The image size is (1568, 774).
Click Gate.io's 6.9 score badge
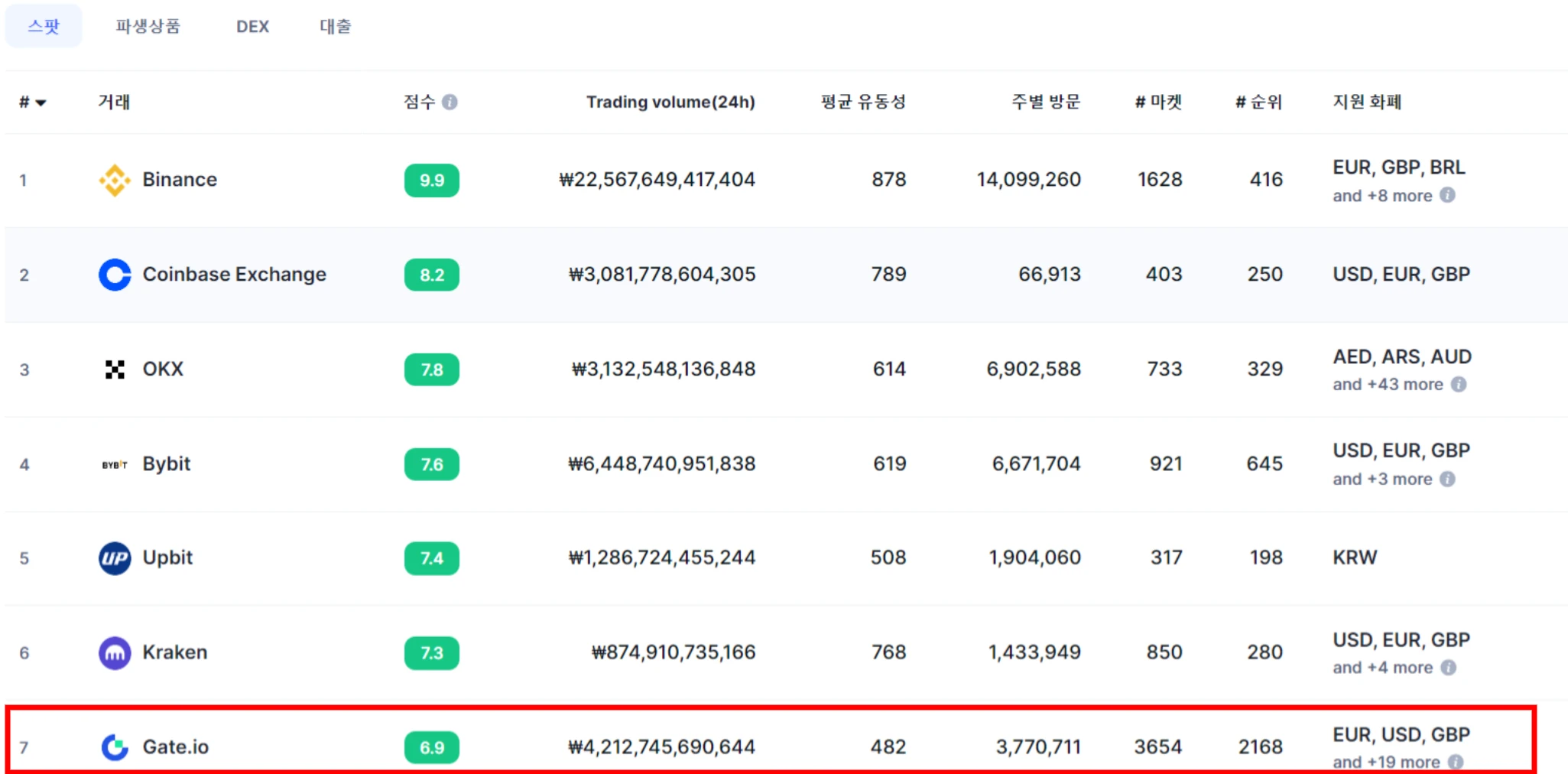click(x=432, y=747)
